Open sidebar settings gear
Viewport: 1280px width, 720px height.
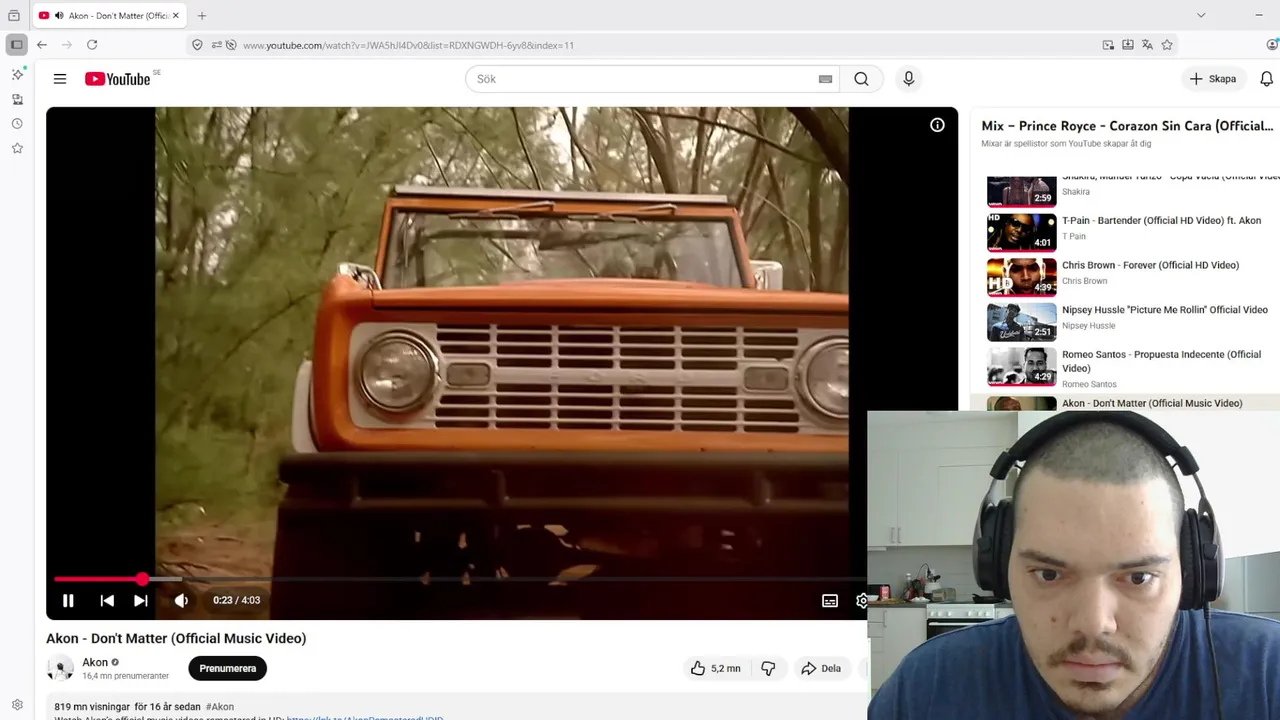(17, 705)
